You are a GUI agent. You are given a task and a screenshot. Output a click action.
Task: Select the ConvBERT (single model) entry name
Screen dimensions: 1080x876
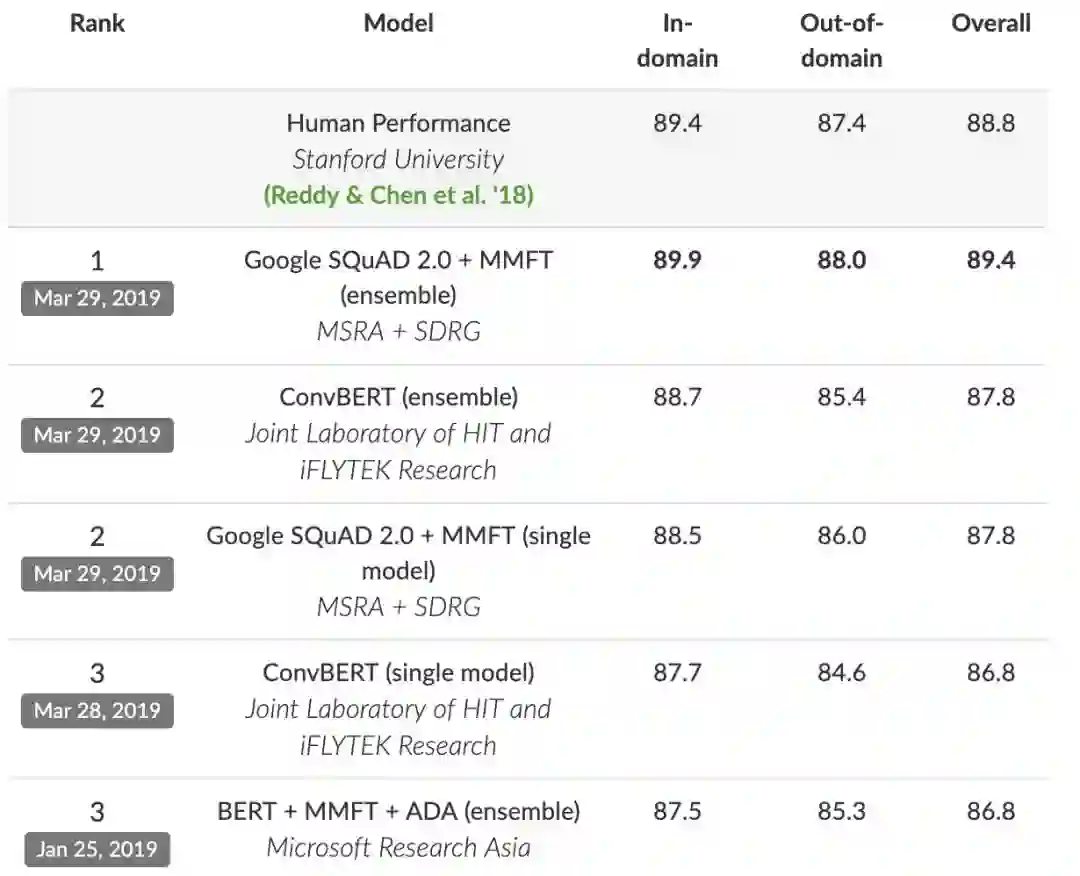point(398,672)
